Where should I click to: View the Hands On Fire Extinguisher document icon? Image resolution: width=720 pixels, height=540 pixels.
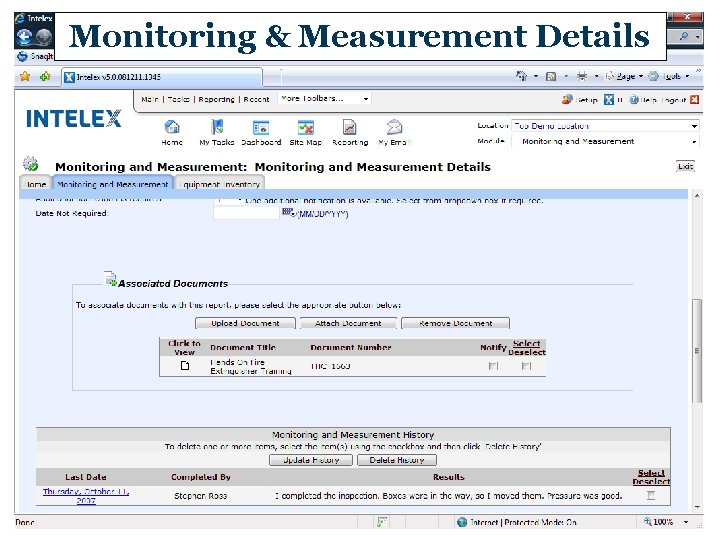click(x=185, y=366)
